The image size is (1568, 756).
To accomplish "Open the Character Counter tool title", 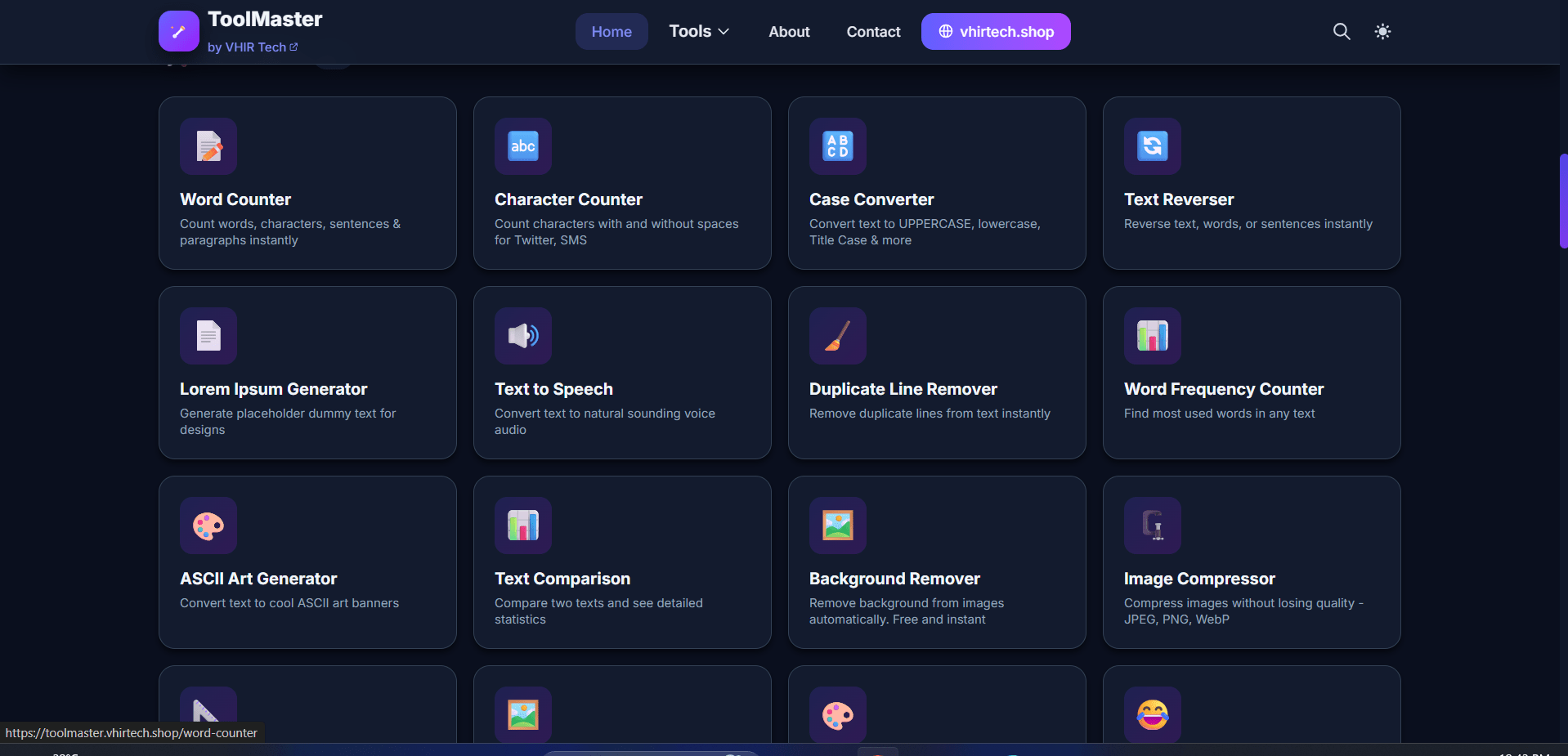I will 568,199.
